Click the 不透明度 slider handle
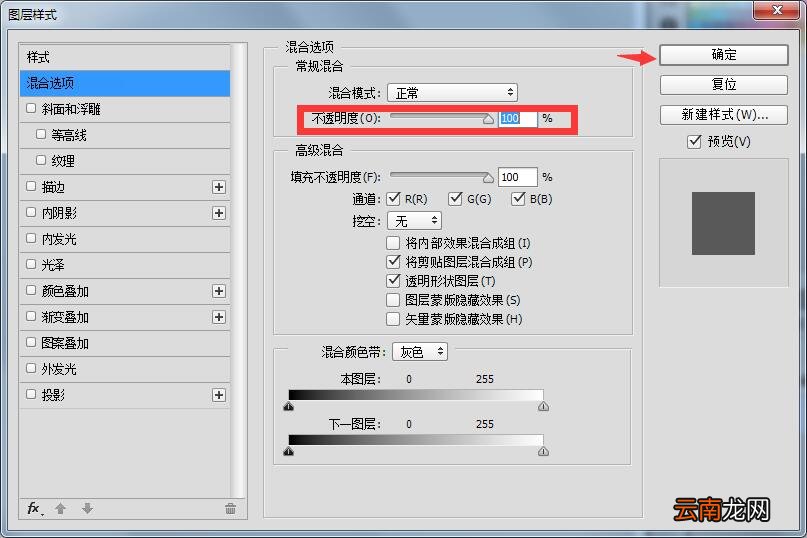 (488, 120)
